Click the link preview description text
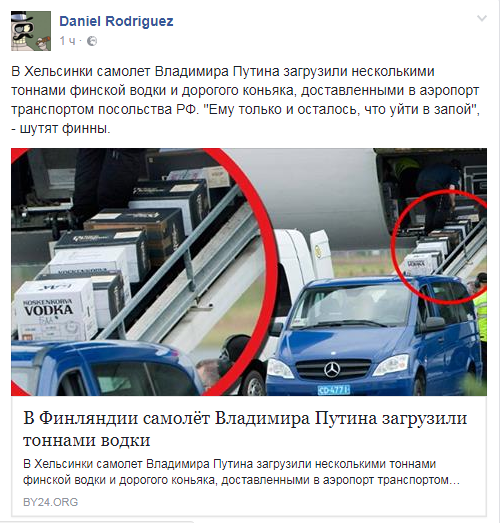The width and height of the screenshot is (500, 523). [241, 472]
